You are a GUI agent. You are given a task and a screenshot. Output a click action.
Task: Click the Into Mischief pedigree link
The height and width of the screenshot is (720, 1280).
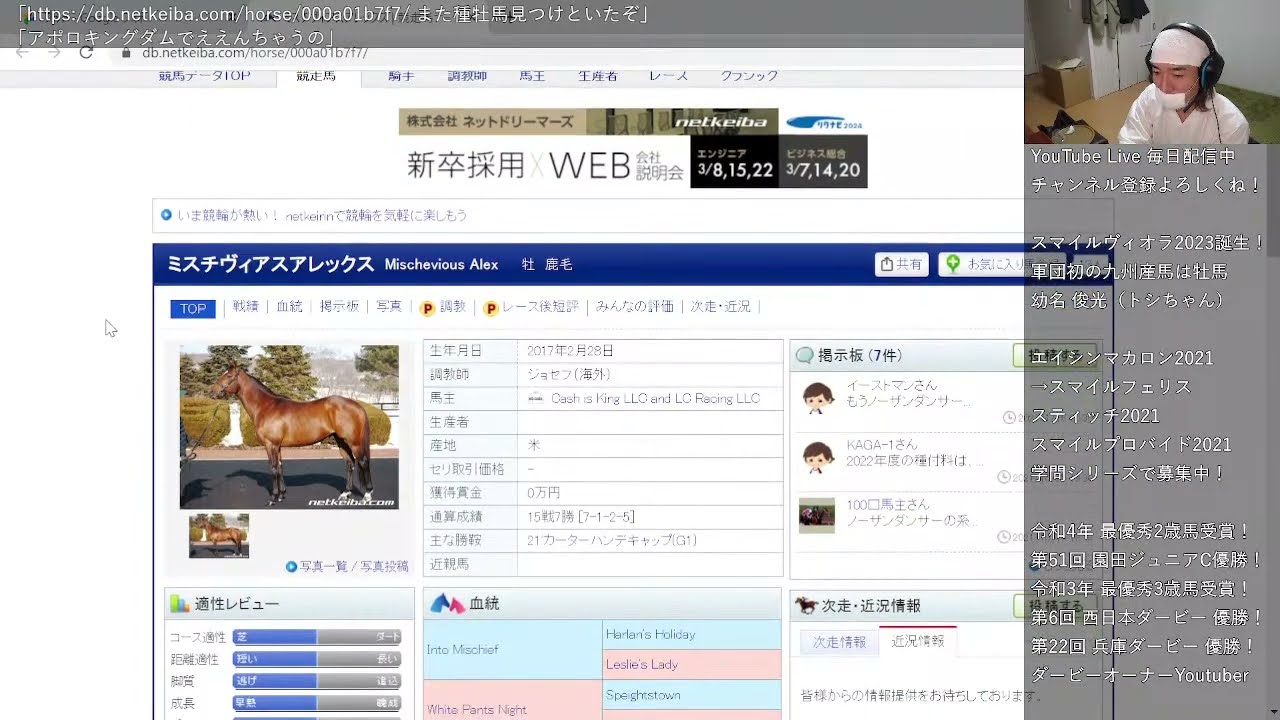463,649
